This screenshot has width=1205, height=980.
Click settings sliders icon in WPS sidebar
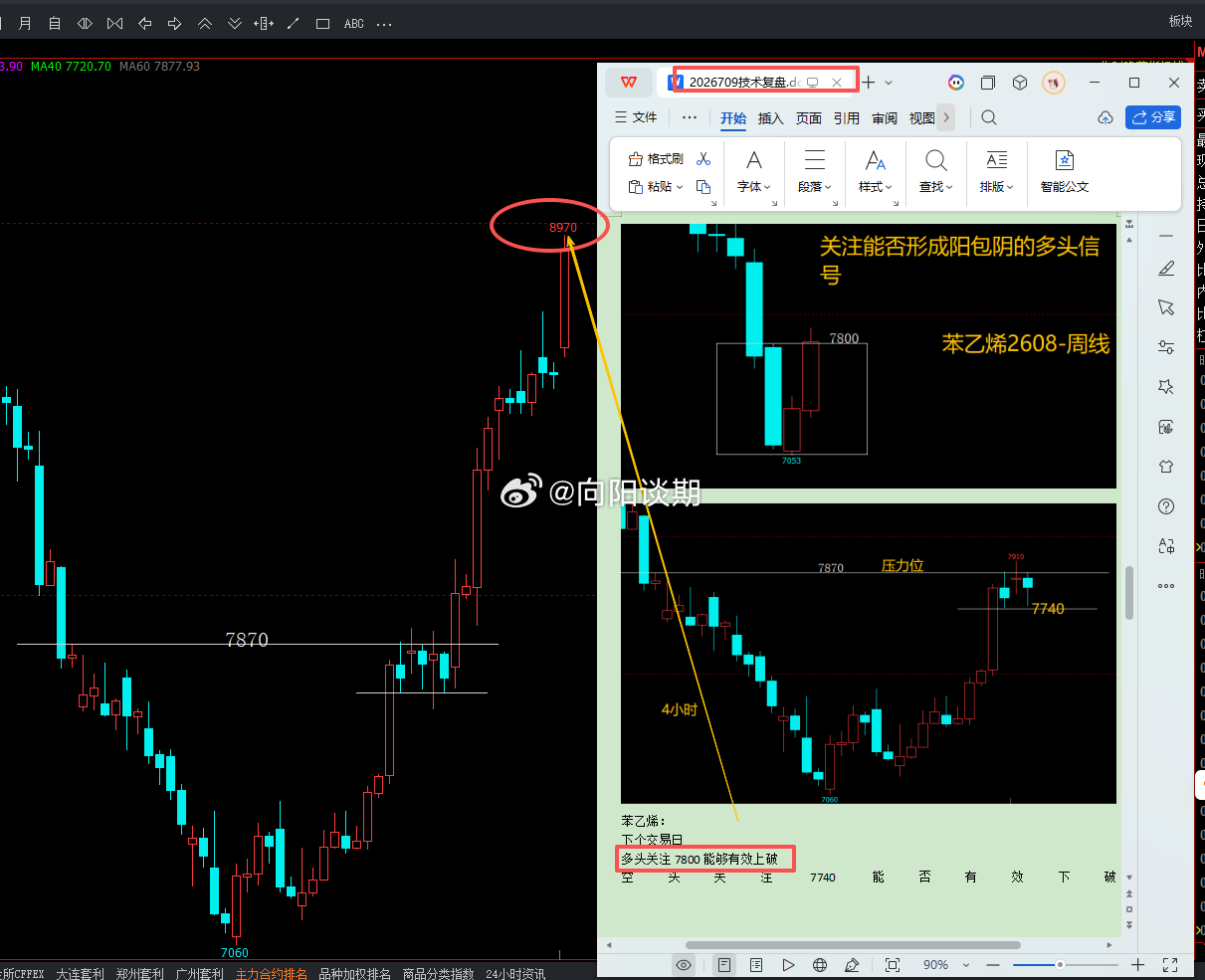coord(1166,347)
